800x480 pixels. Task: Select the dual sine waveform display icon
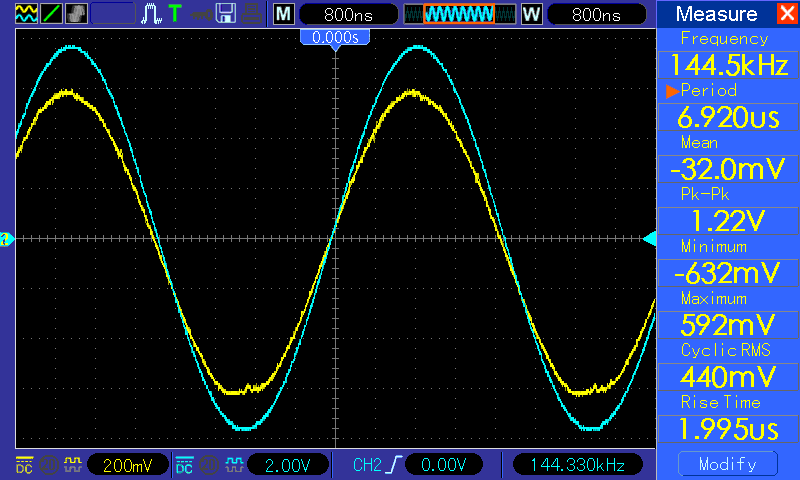pyautogui.click(x=27, y=13)
